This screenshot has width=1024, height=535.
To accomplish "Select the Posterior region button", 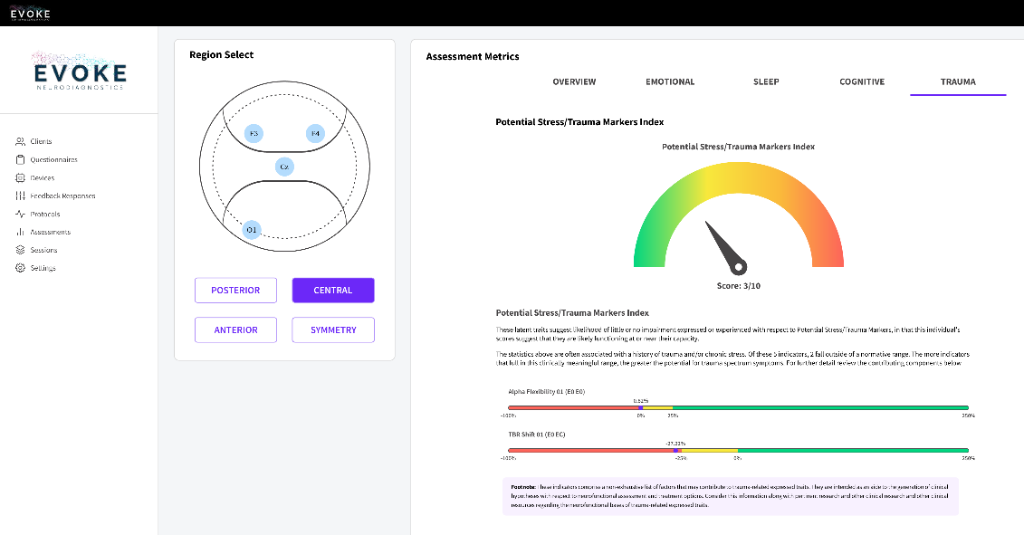I will point(236,290).
